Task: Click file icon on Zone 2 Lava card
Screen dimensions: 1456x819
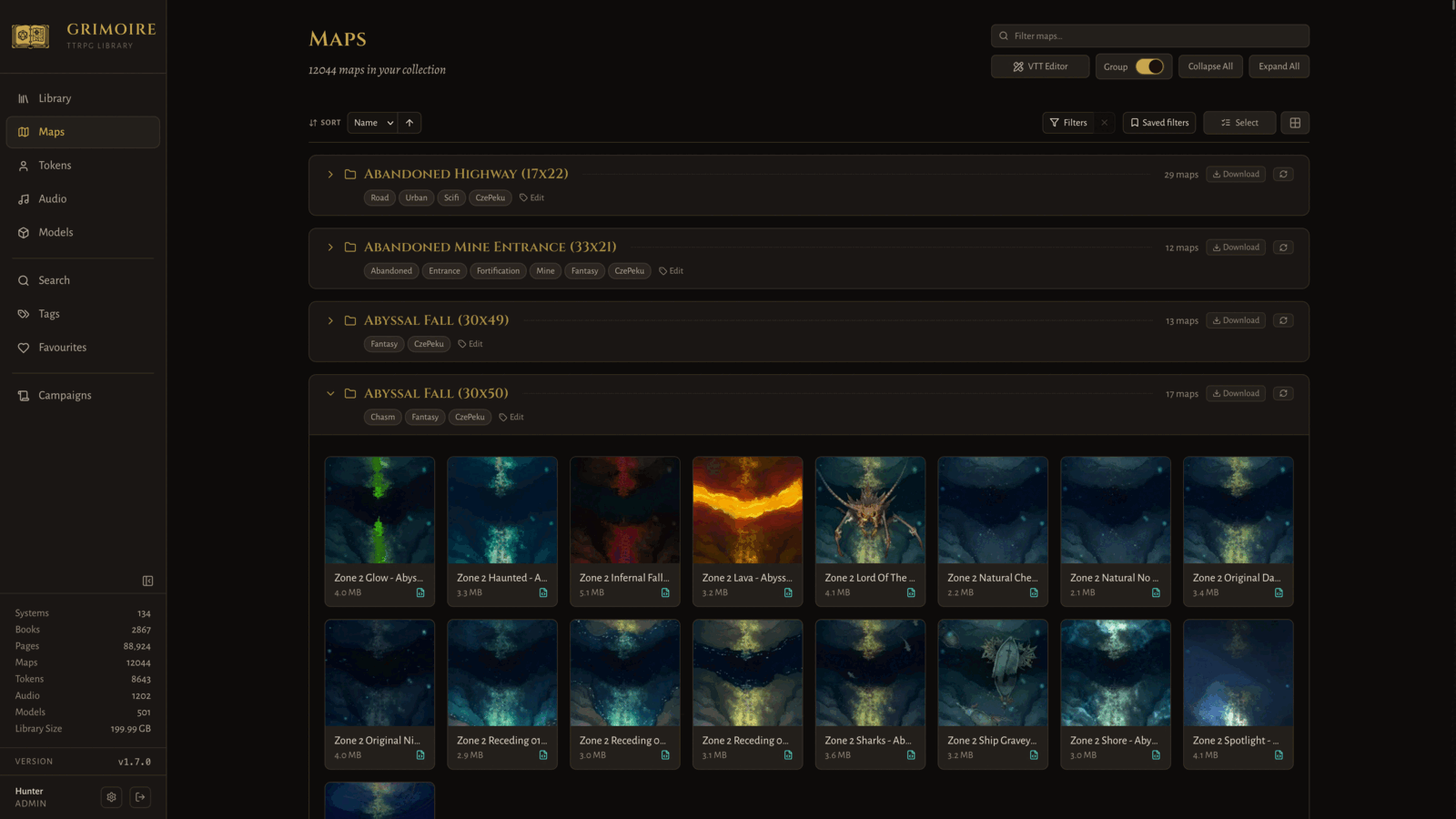Action: 788,592
